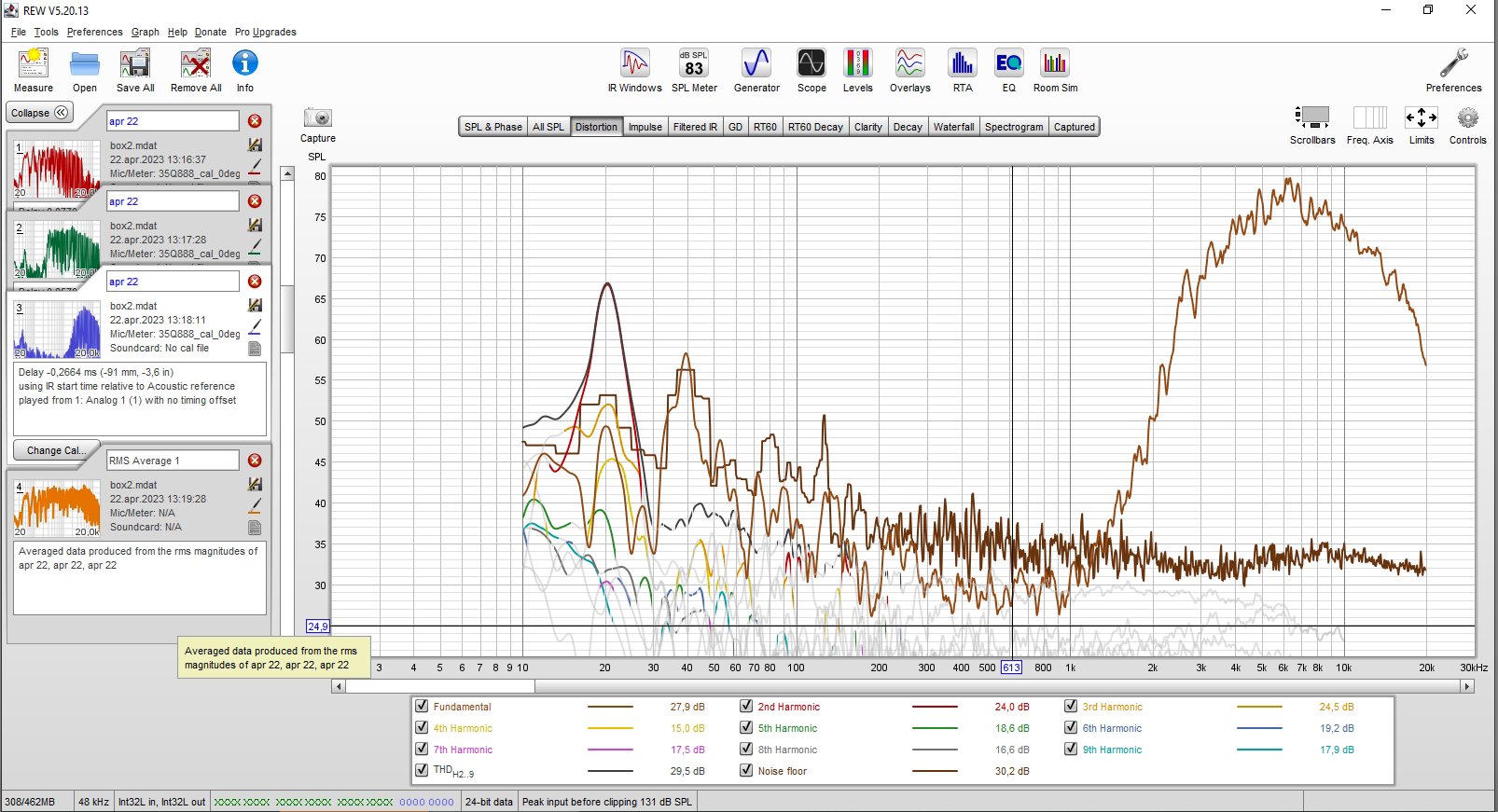Image resolution: width=1498 pixels, height=812 pixels.
Task: Save measurement 4 with its disk icon
Action: coord(255,485)
